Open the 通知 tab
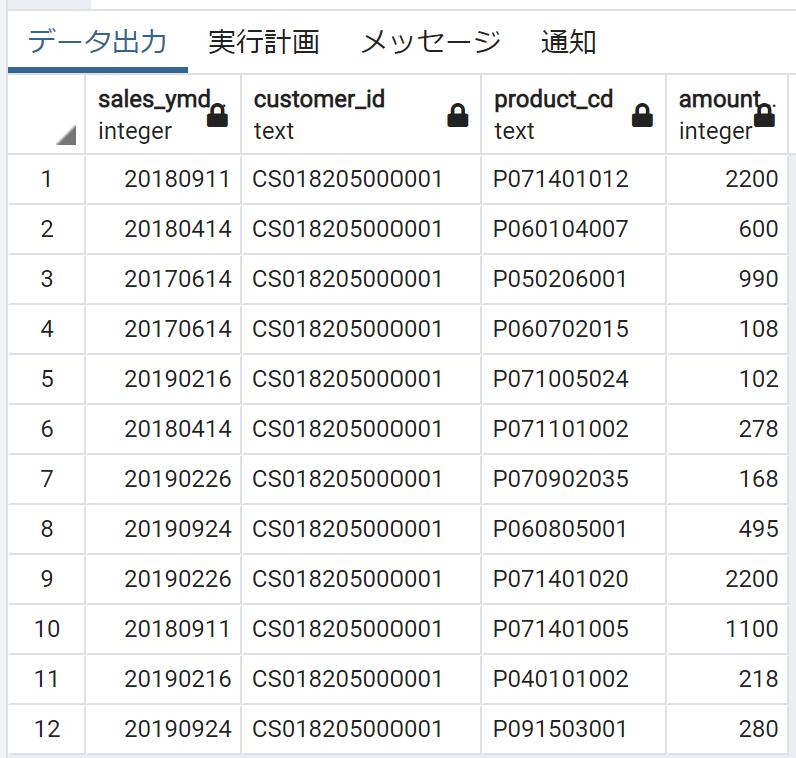Screen dimensions: 796x758 568,42
